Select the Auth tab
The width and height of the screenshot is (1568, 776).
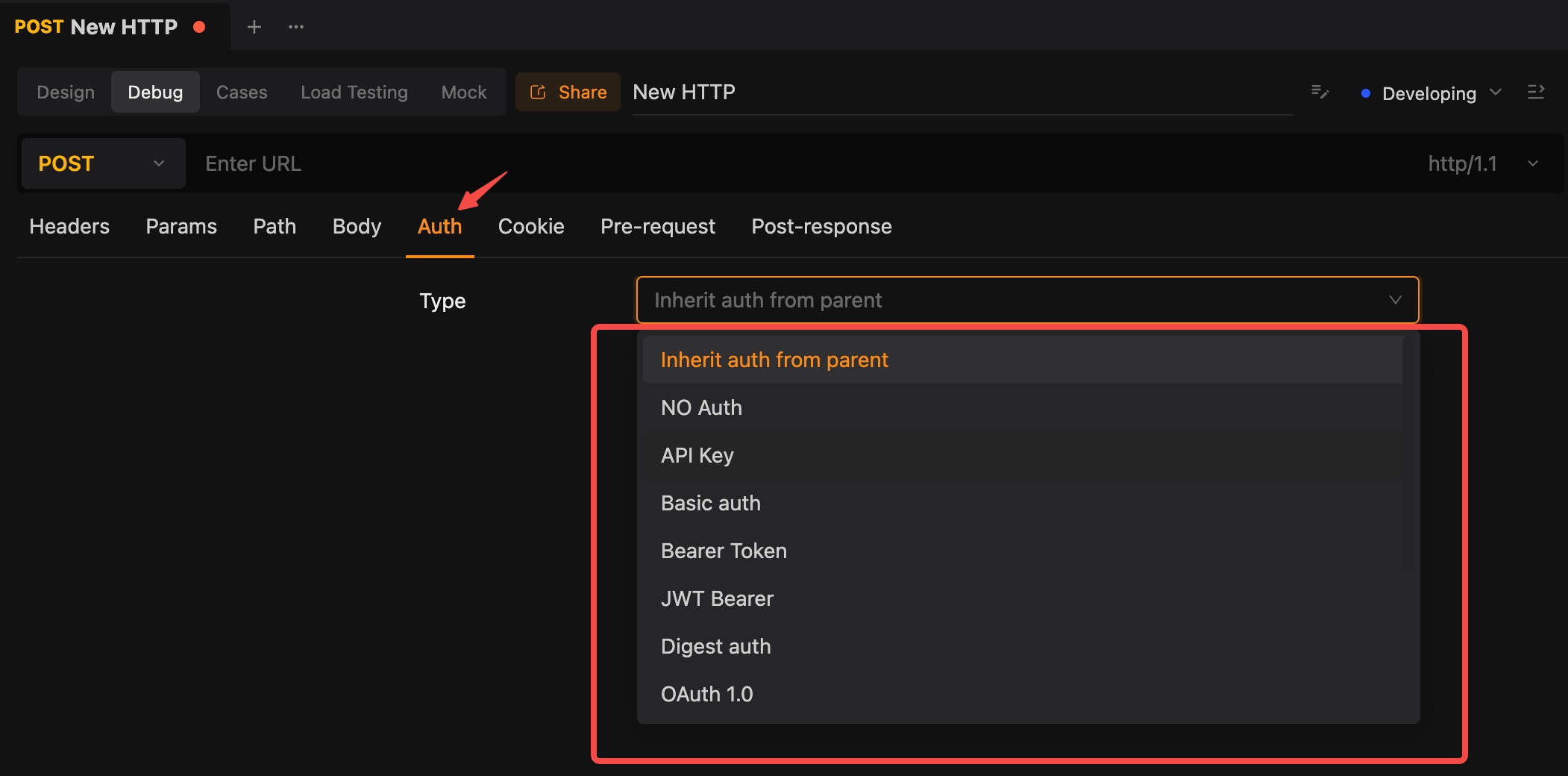tap(439, 226)
